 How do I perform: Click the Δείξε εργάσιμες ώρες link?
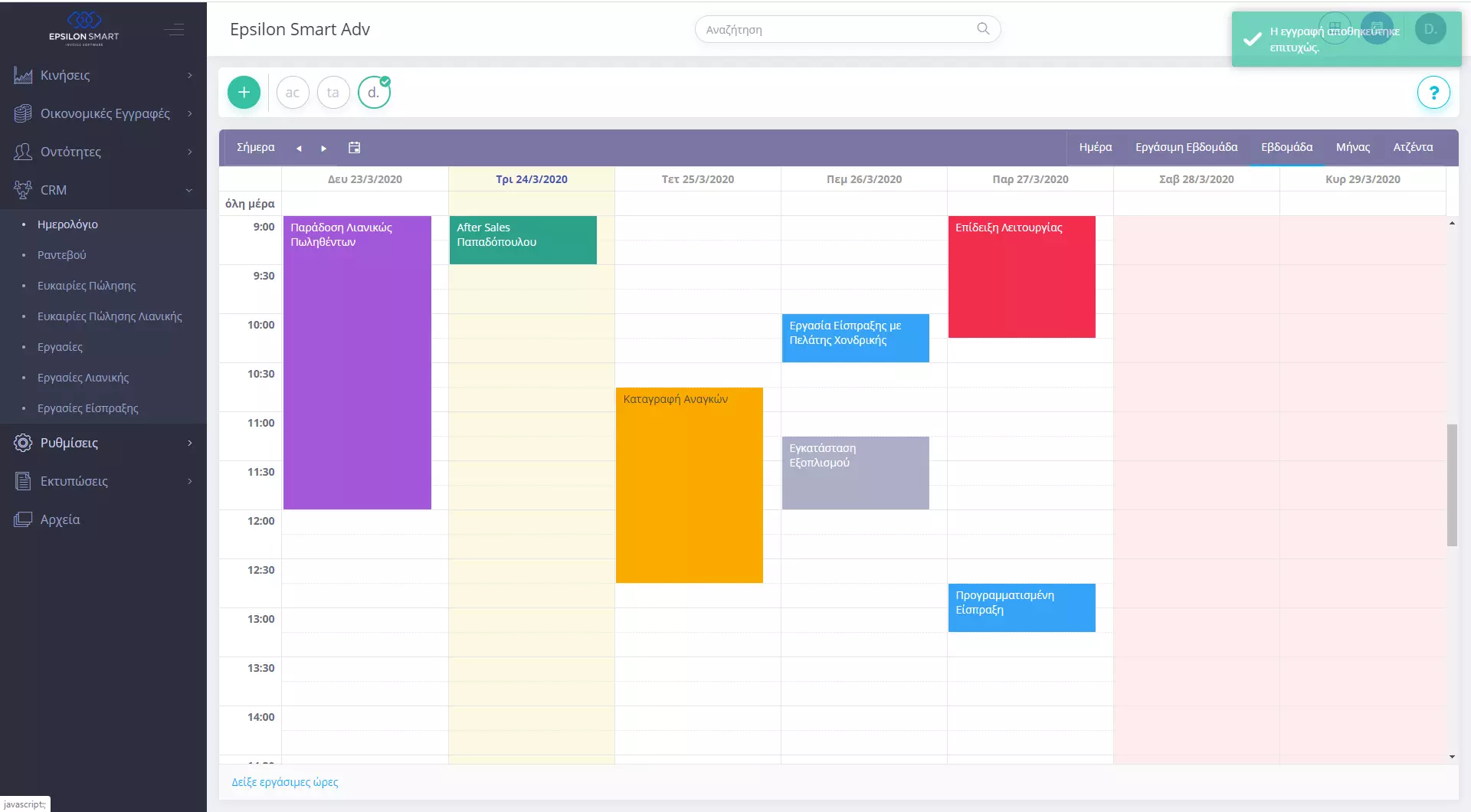click(x=285, y=782)
